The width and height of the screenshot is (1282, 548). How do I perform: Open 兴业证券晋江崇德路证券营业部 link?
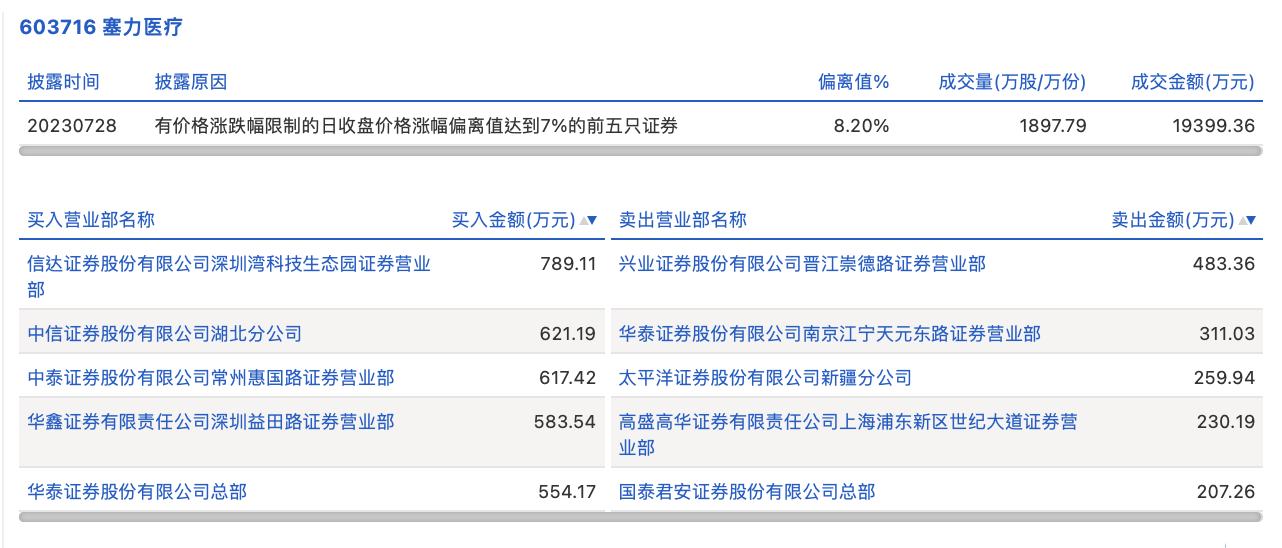tap(802, 264)
